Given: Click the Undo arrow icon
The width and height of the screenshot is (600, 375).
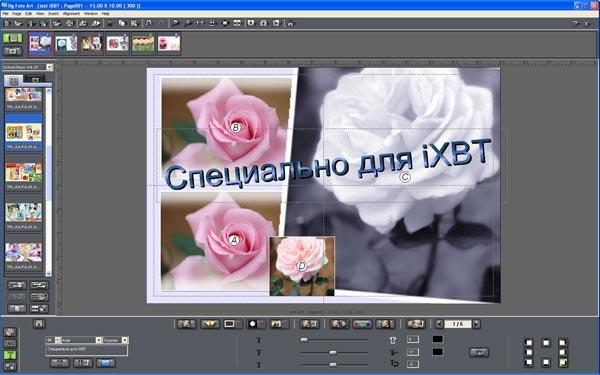Looking at the screenshot, I should (x=148, y=23).
